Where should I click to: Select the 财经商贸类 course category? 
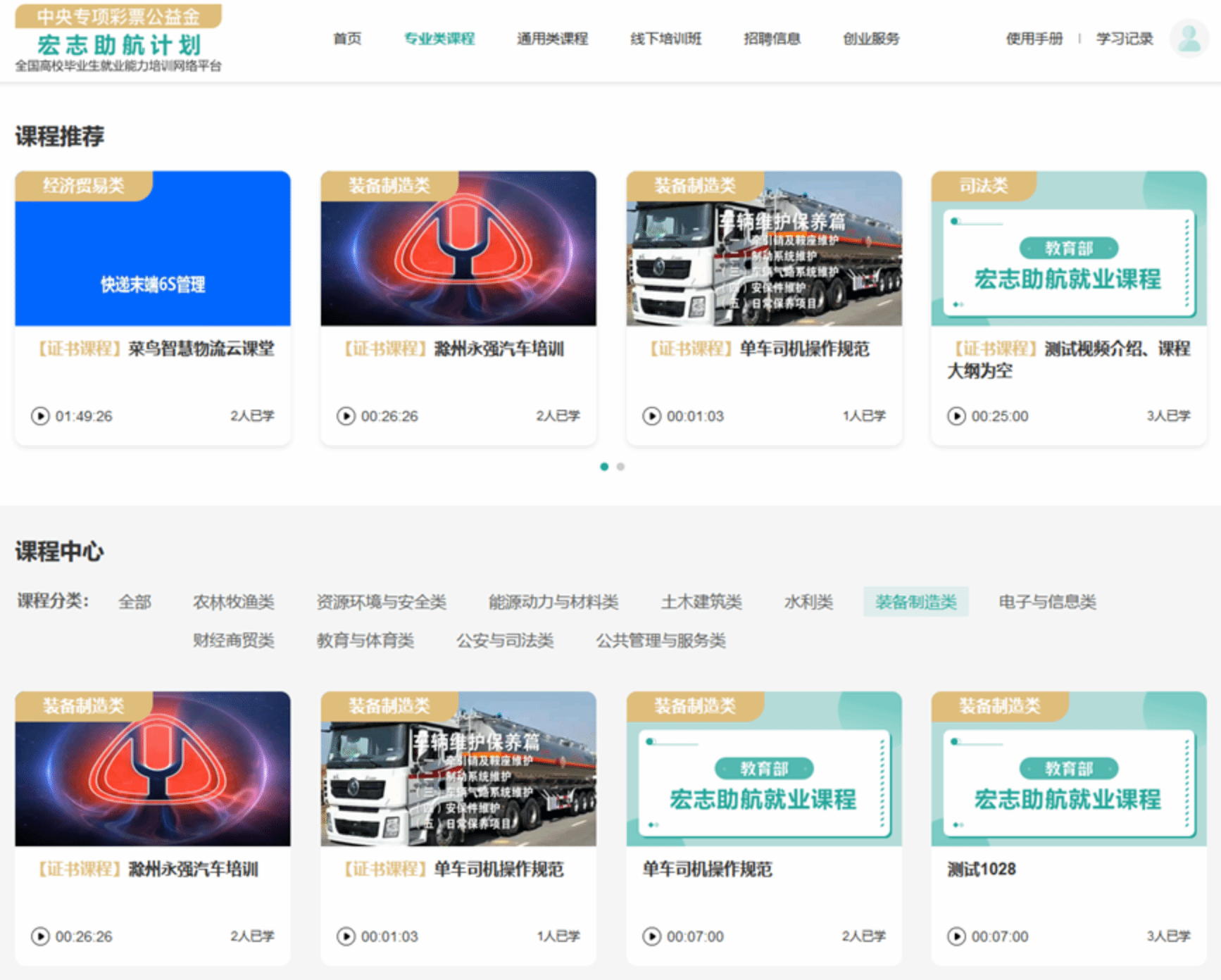234,641
